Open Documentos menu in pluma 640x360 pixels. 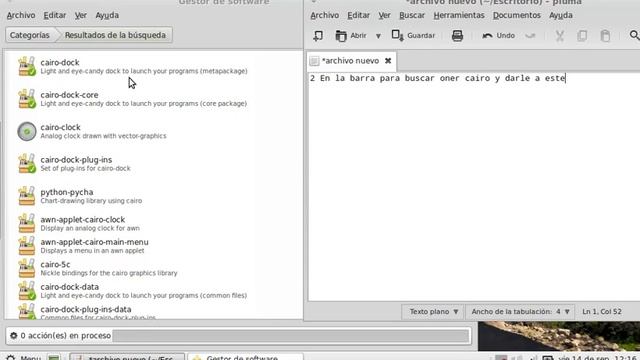click(x=517, y=15)
